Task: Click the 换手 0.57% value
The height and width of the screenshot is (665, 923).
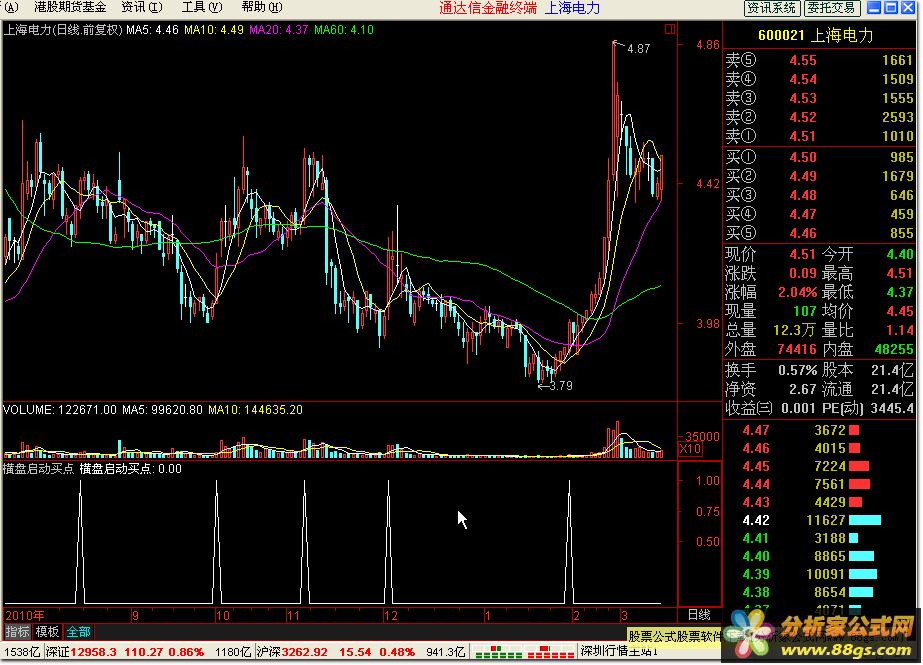Action: pos(798,371)
